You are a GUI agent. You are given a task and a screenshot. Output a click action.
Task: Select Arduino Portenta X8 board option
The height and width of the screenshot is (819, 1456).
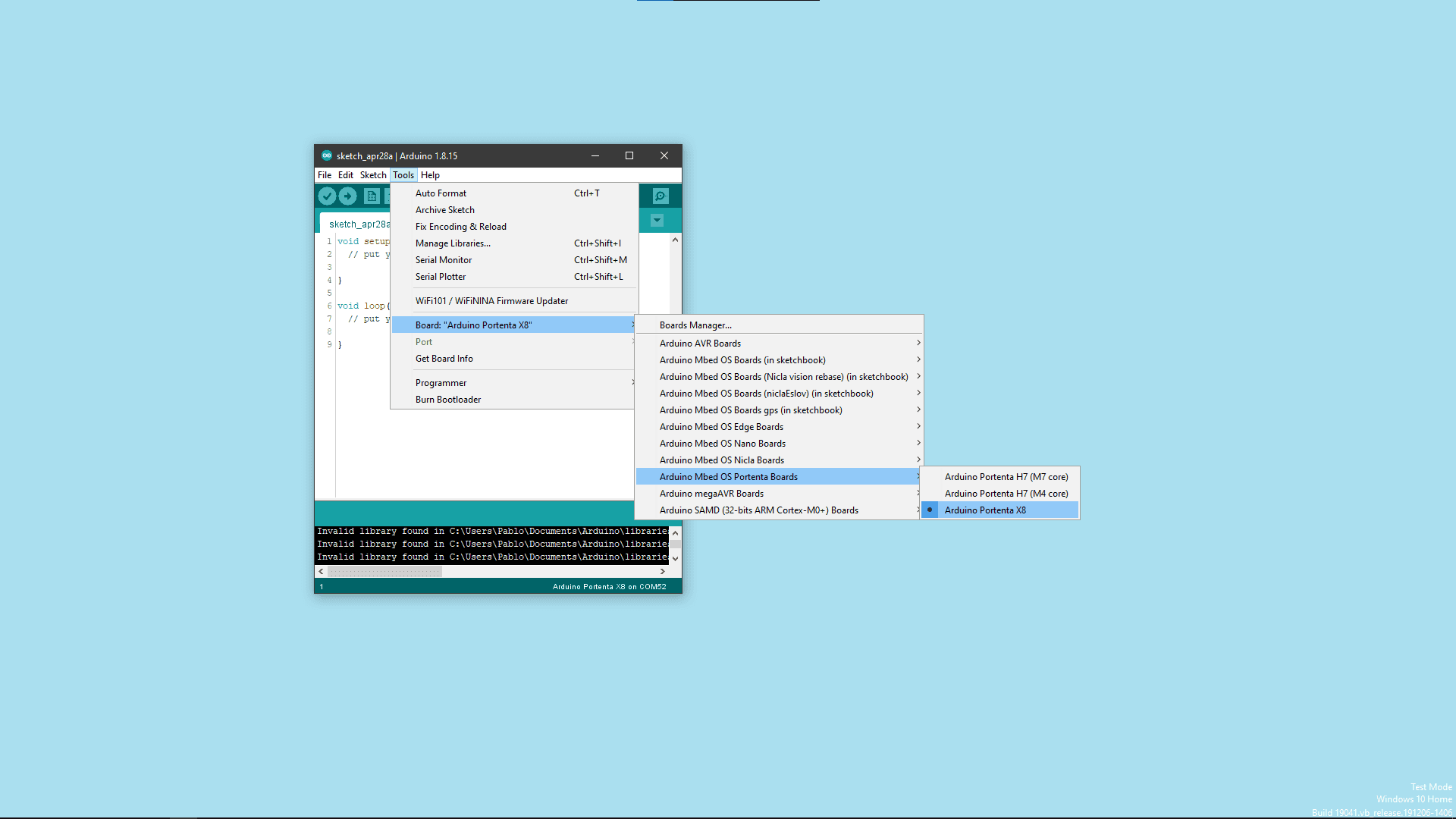pyautogui.click(x=984, y=510)
